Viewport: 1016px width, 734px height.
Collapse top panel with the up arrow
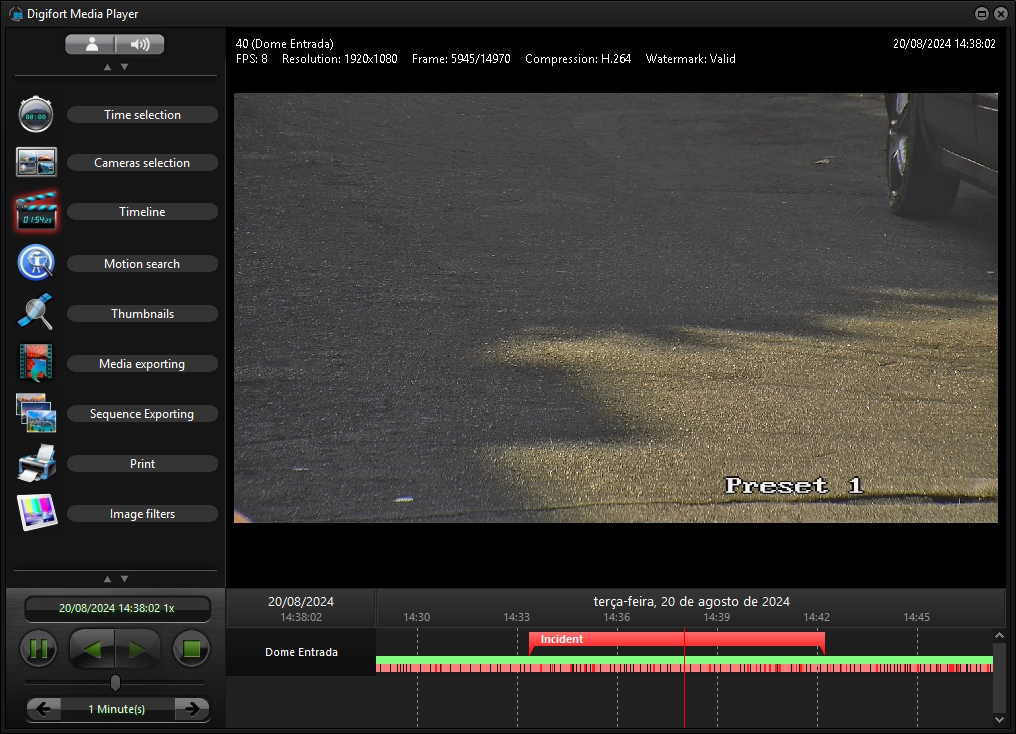[x=108, y=67]
